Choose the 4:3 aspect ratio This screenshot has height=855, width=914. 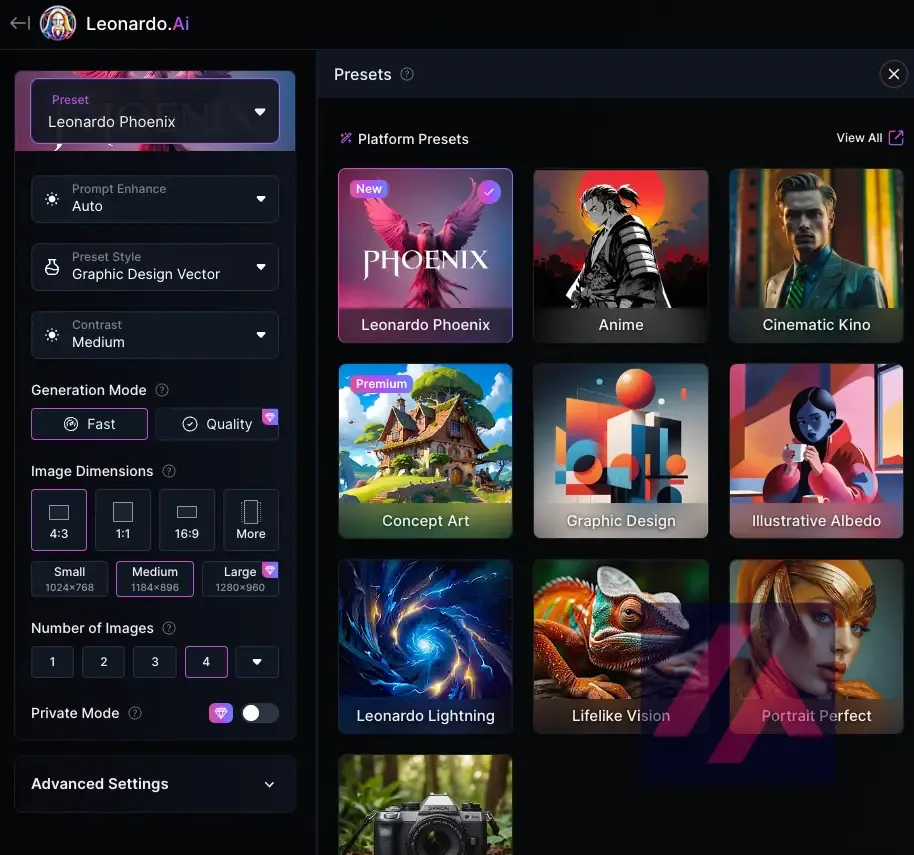[x=59, y=520]
